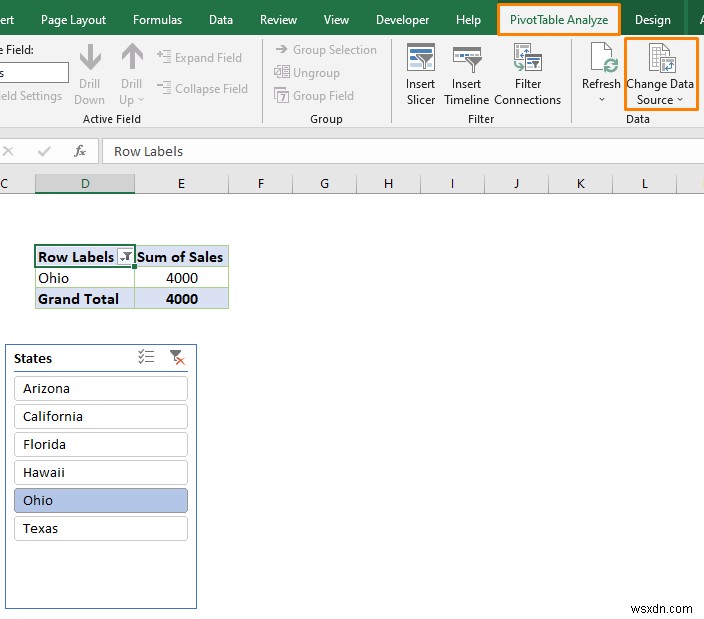Toggle the California slicer item
The height and width of the screenshot is (619, 704).
101,416
